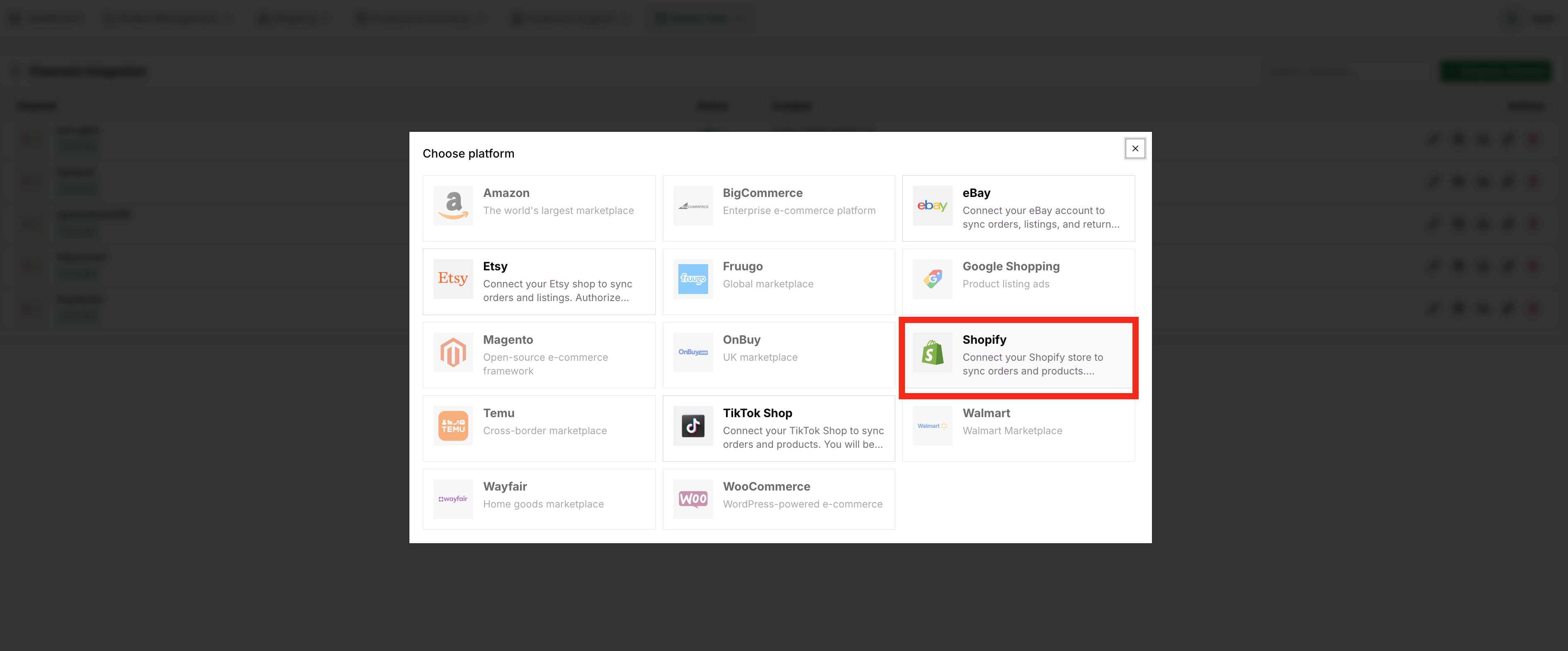Select the Magento platform title
Viewport: 1568px width, 651px height.
508,340
